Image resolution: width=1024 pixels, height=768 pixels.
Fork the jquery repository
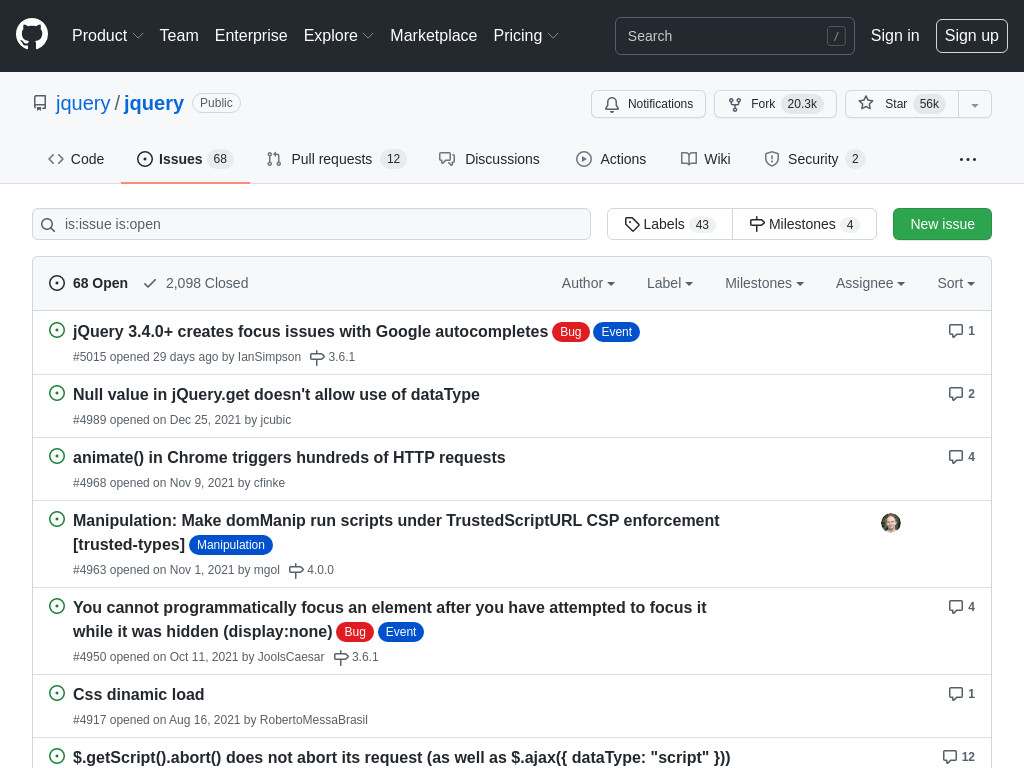click(x=775, y=104)
